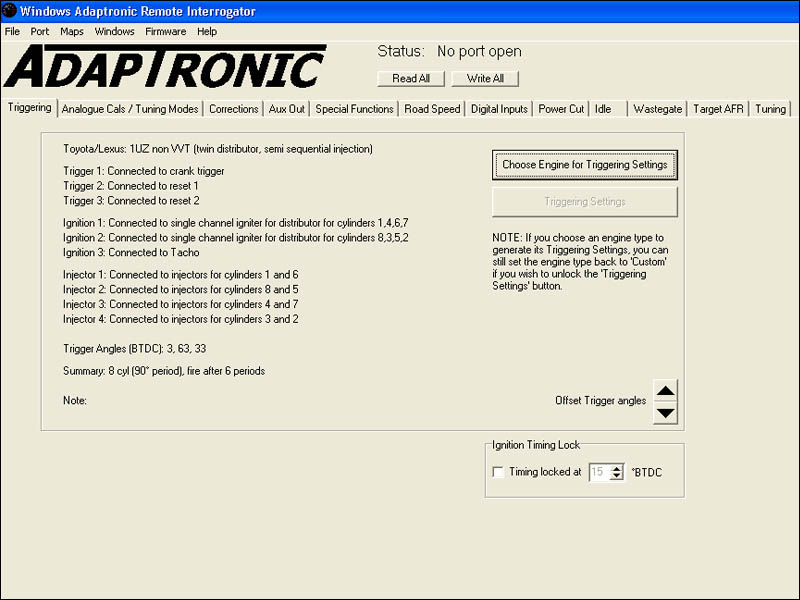Click 'Injector 4' cylinders 3 and 2 line
This screenshot has width=800, height=600.
pyautogui.click(x=181, y=319)
